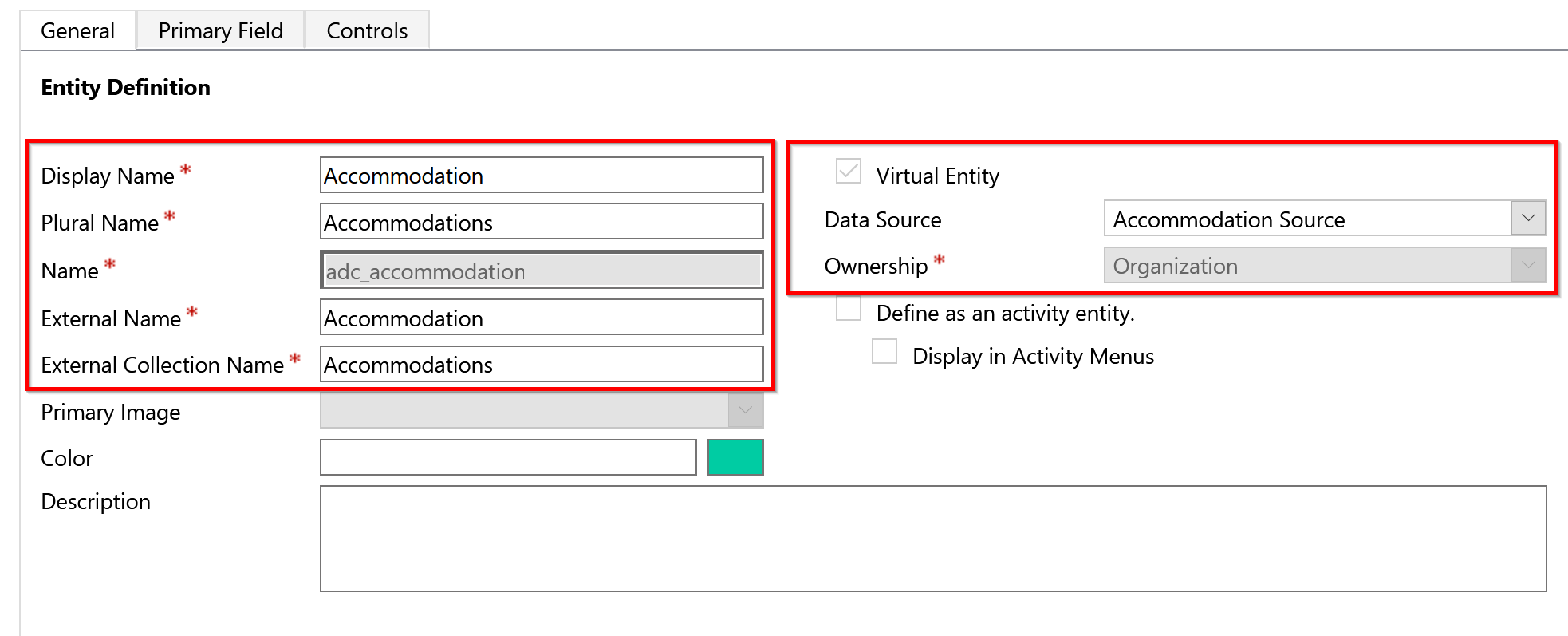
Task: Click the Ownership label
Action: point(876,266)
